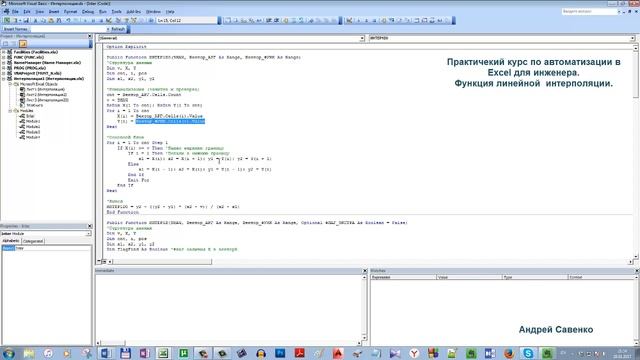Viewport: 640px width, 360px height.
Task: Click Quick Watch glasses icon in Debug toolbar
Action: [440, 20]
